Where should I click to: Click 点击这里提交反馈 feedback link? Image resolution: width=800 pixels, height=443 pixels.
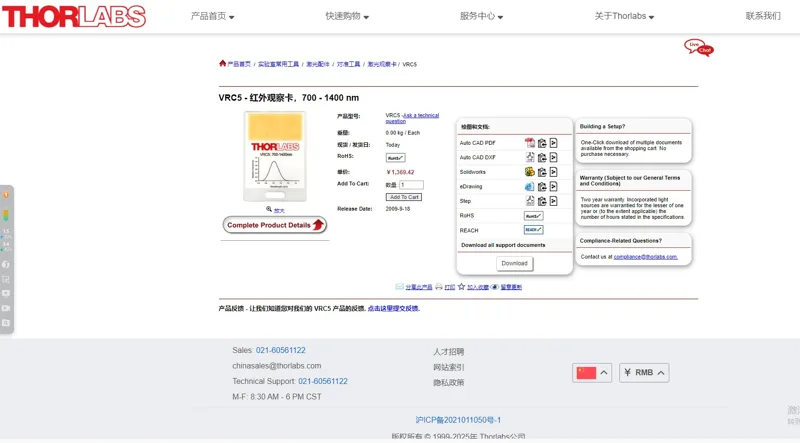(x=393, y=308)
